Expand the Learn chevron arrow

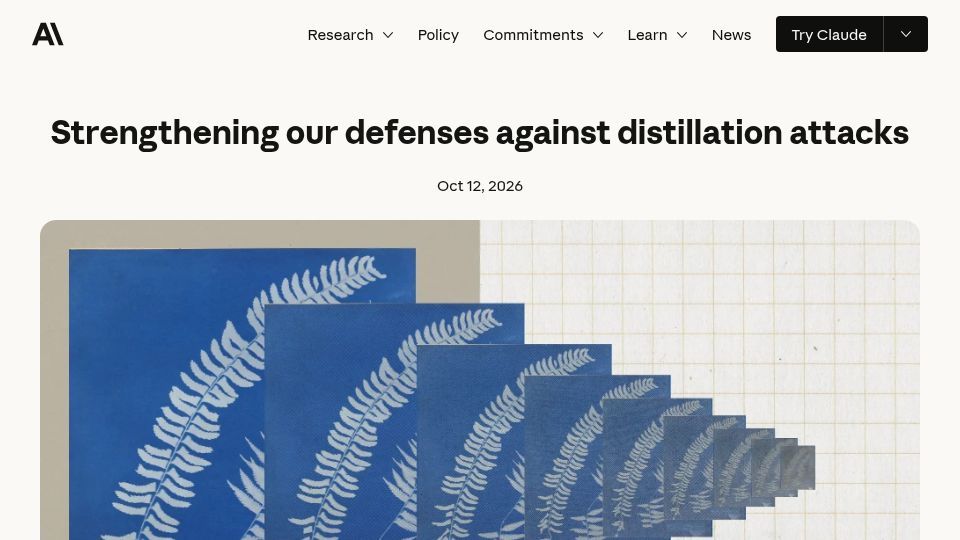coord(681,35)
